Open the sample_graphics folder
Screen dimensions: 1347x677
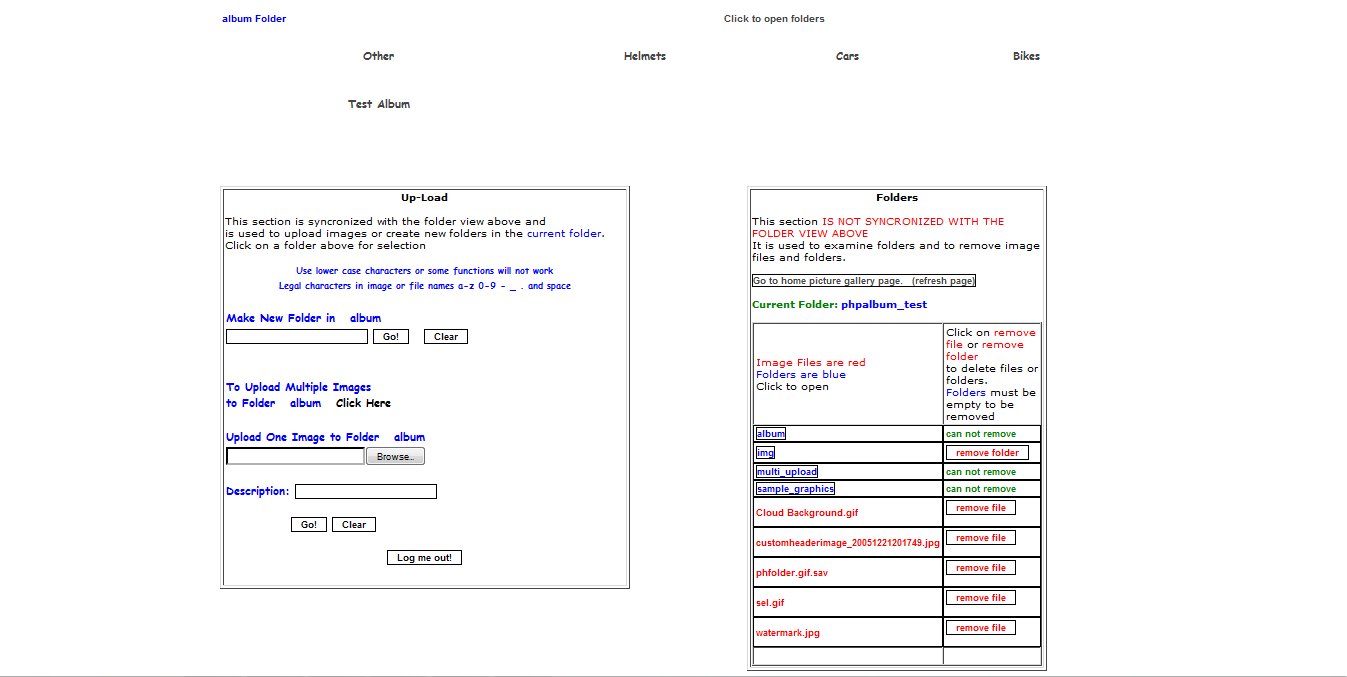[795, 489]
